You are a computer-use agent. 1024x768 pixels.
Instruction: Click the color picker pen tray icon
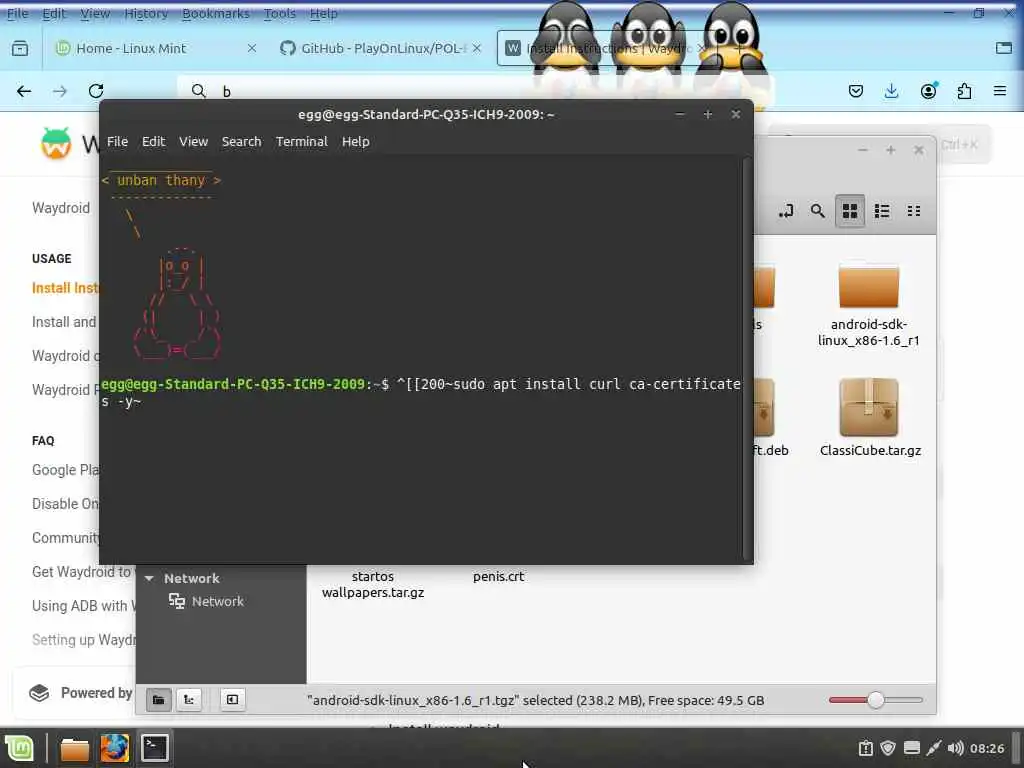click(x=934, y=748)
